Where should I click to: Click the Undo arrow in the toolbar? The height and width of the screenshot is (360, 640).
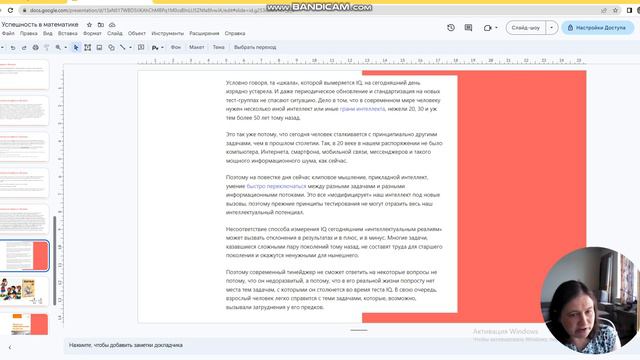click(13, 48)
